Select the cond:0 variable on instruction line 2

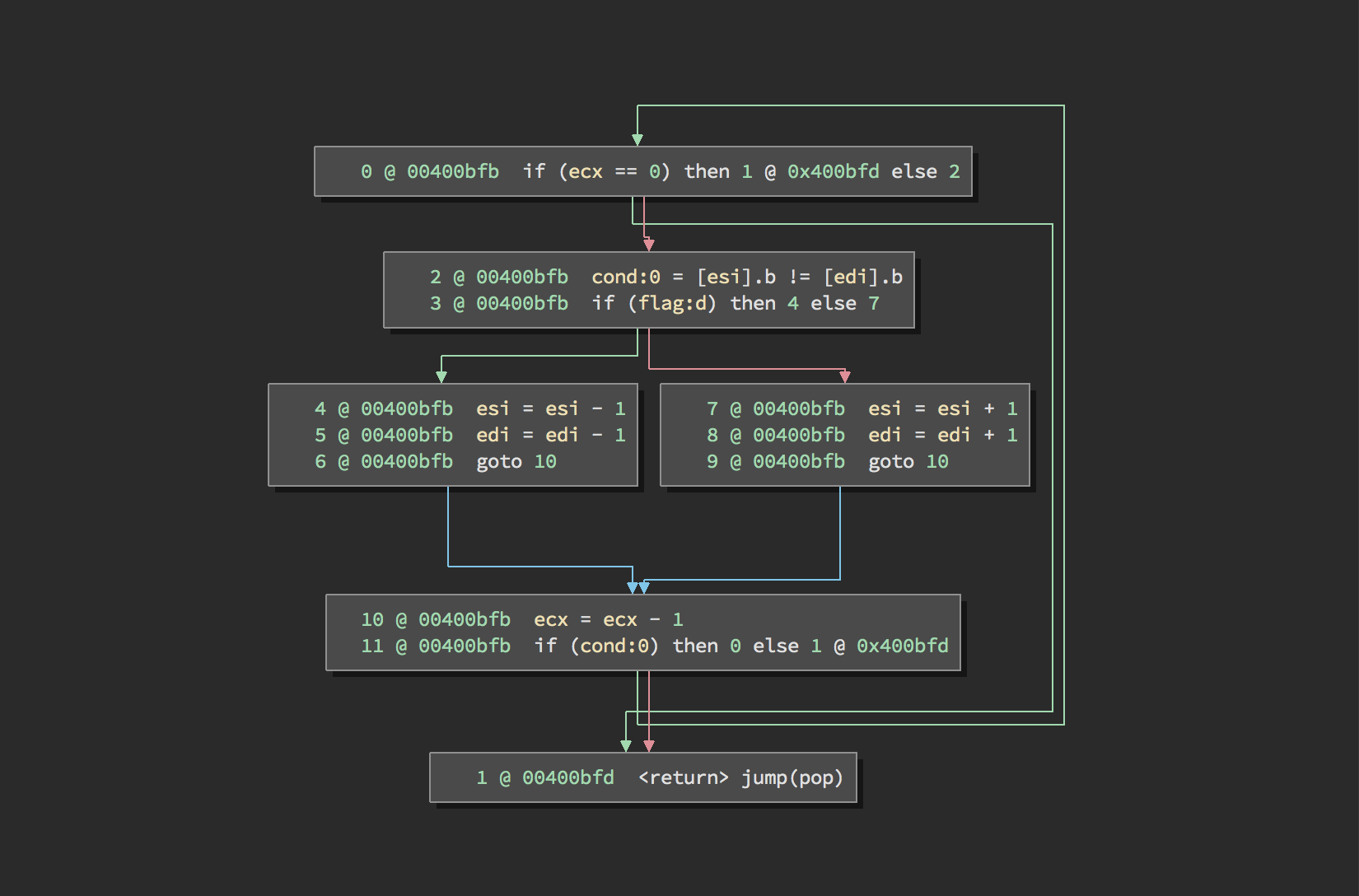[x=625, y=277]
